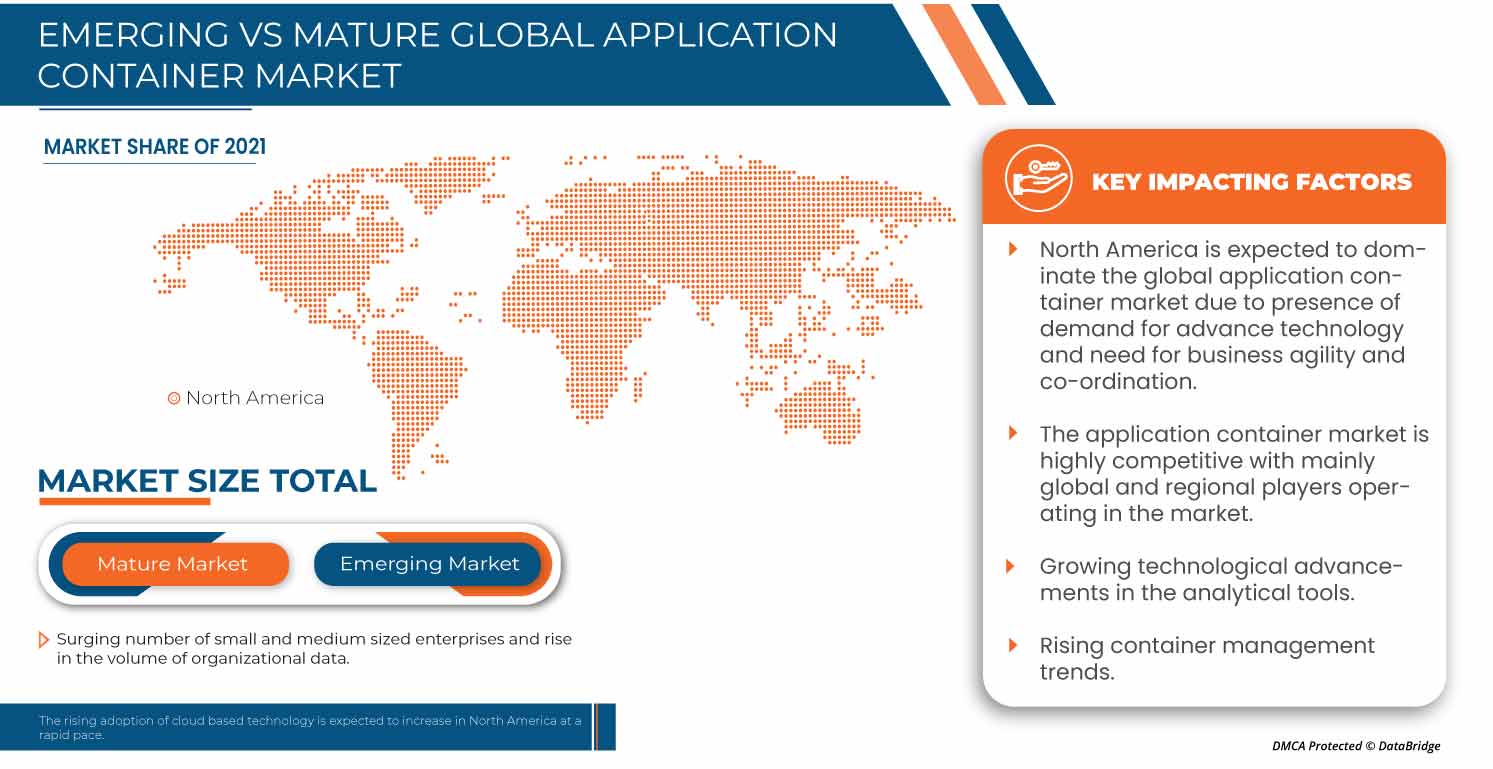
Task: Select the Emerging Market button
Action: pos(429,564)
